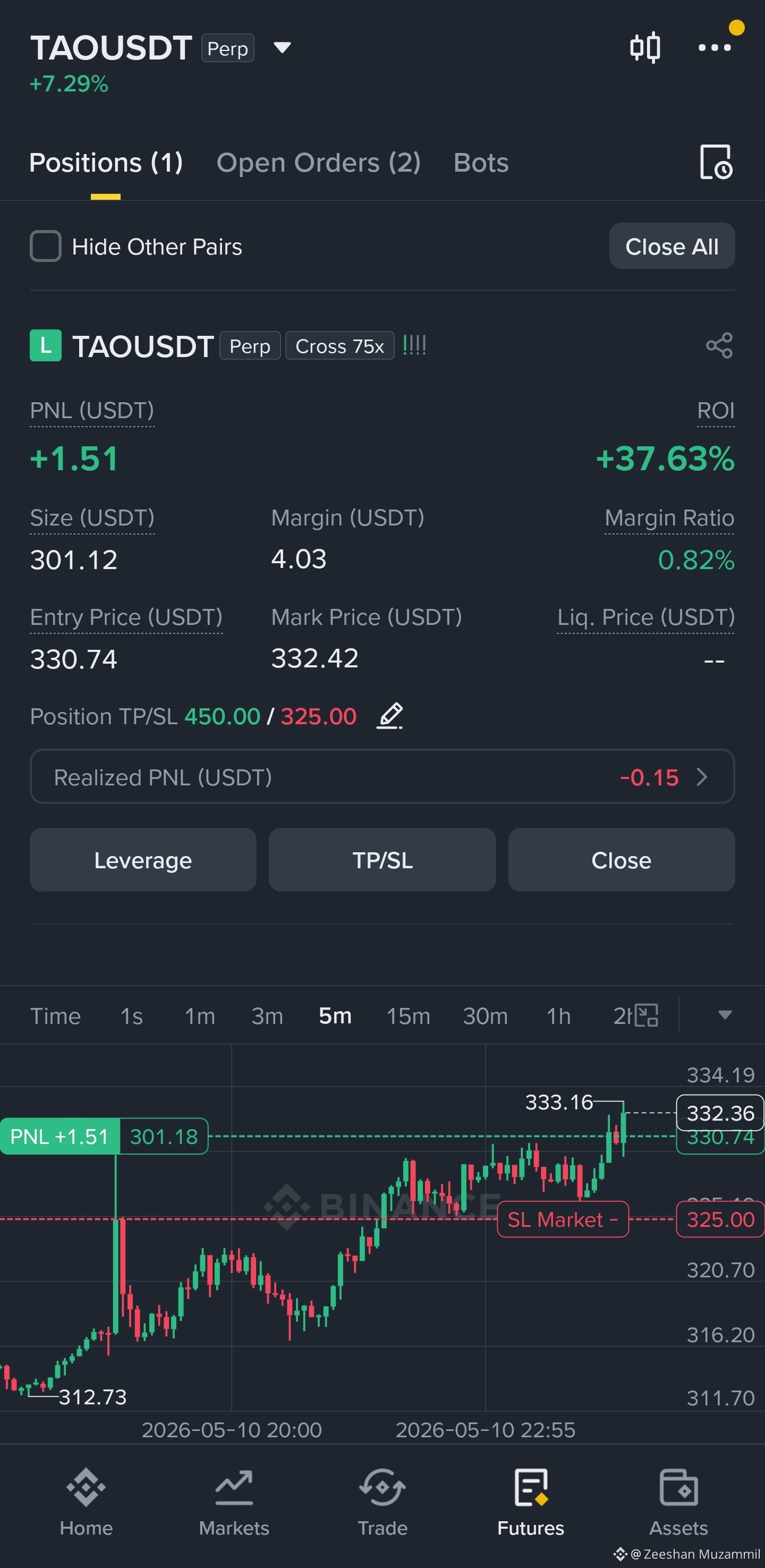Click the TP/SL button
Viewport: 765px width, 1568px height.
(382, 860)
